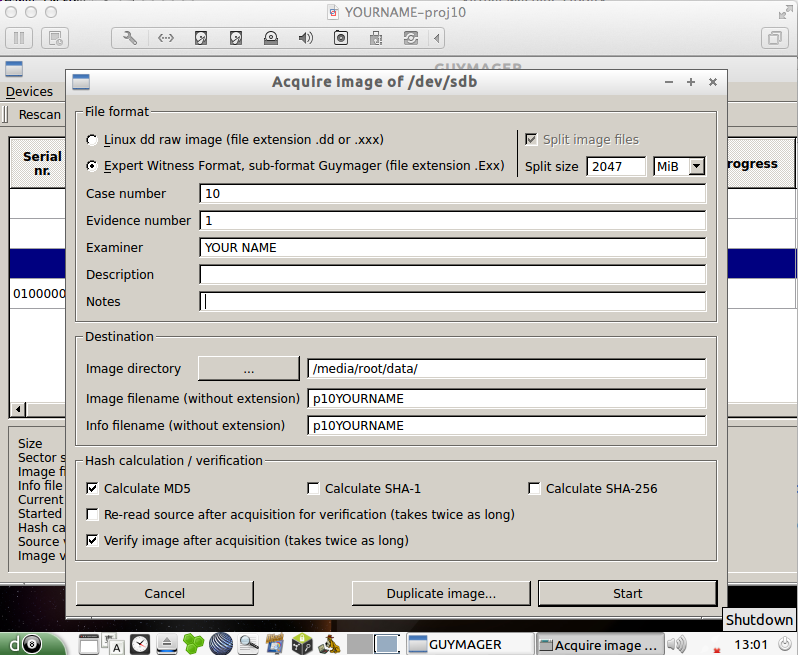Switch to second virtual desktop

pos(387,644)
